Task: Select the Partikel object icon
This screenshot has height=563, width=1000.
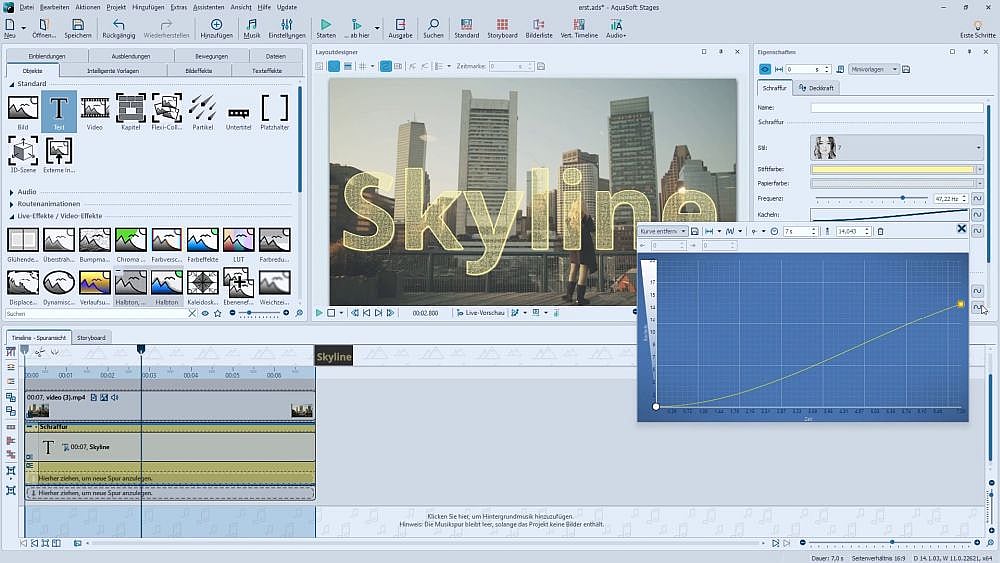Action: (202, 108)
